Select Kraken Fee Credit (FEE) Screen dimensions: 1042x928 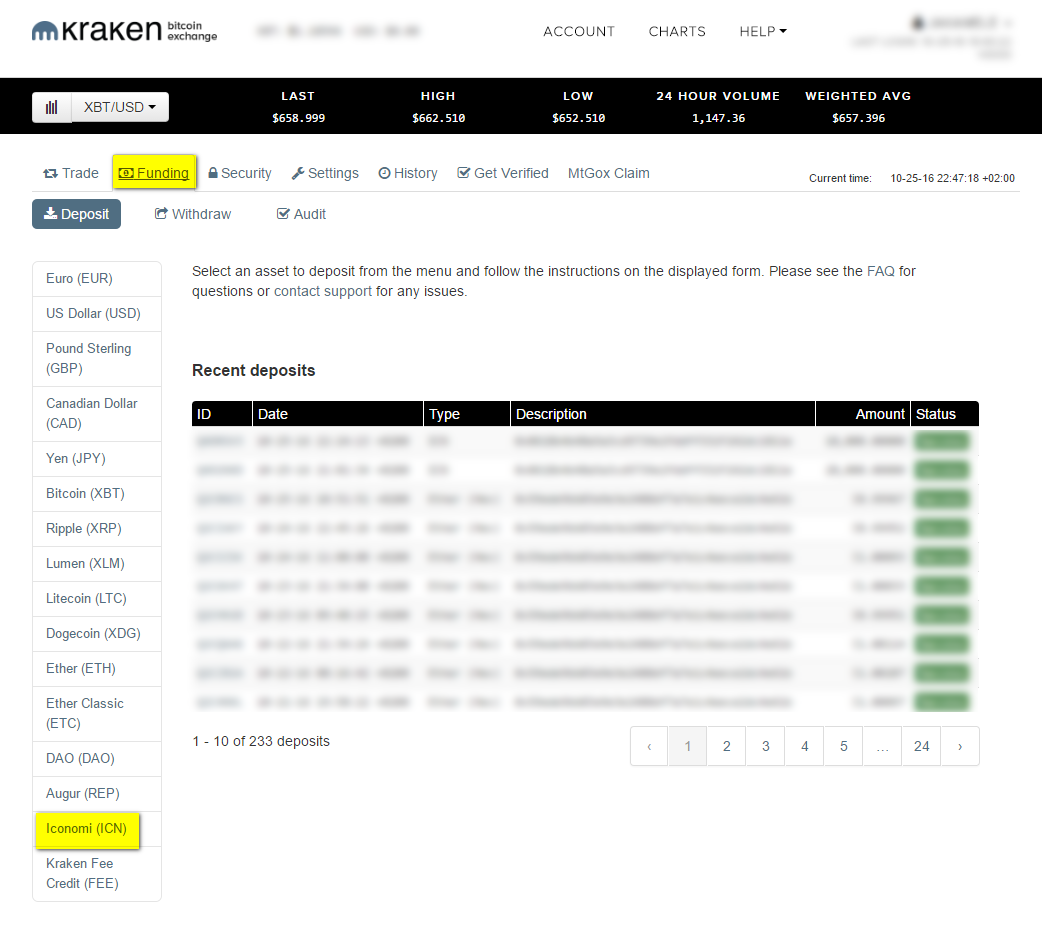(x=97, y=873)
